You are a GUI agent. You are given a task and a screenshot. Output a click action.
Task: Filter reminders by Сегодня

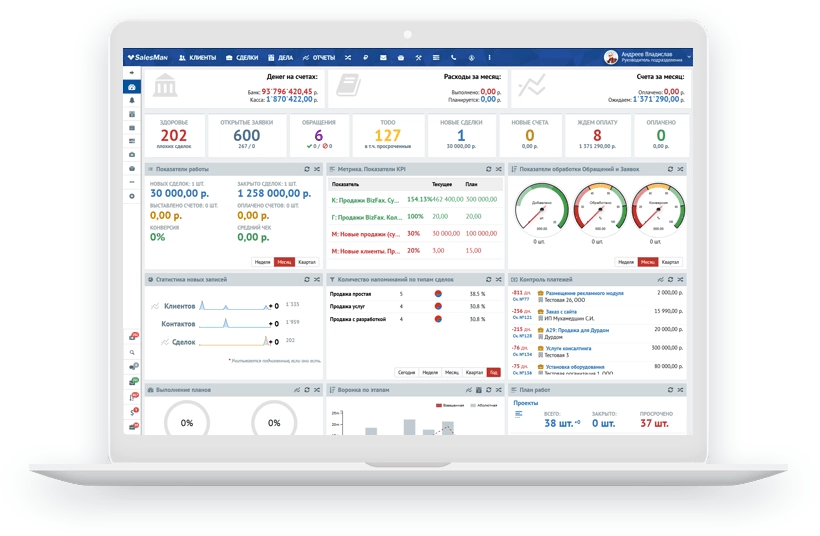[x=406, y=372]
